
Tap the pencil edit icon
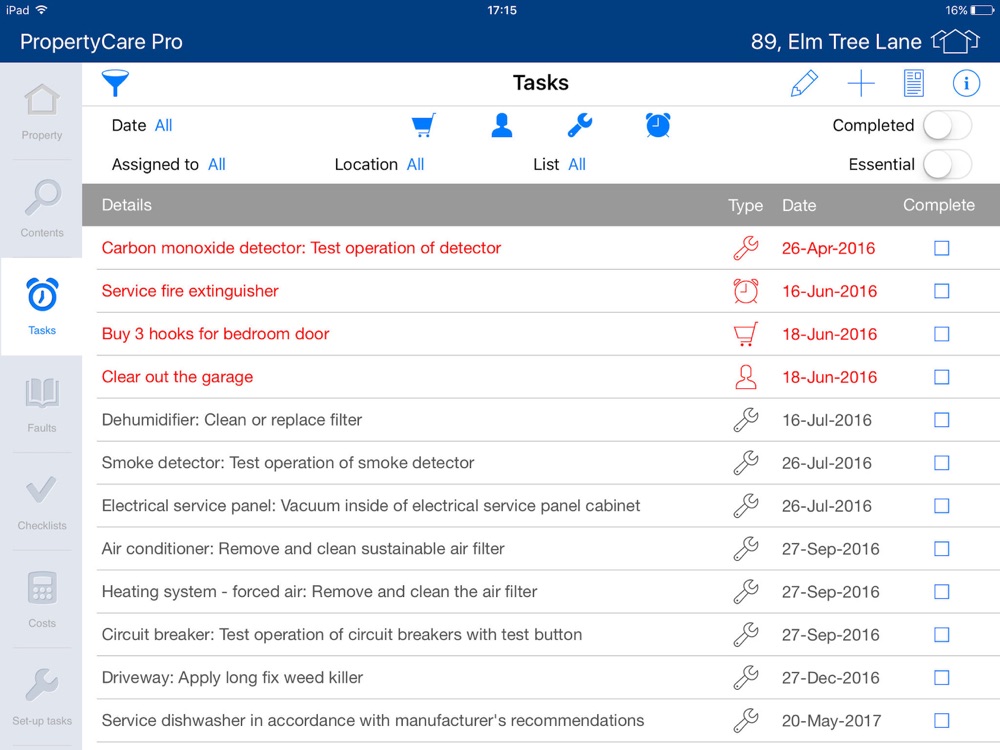(x=804, y=83)
